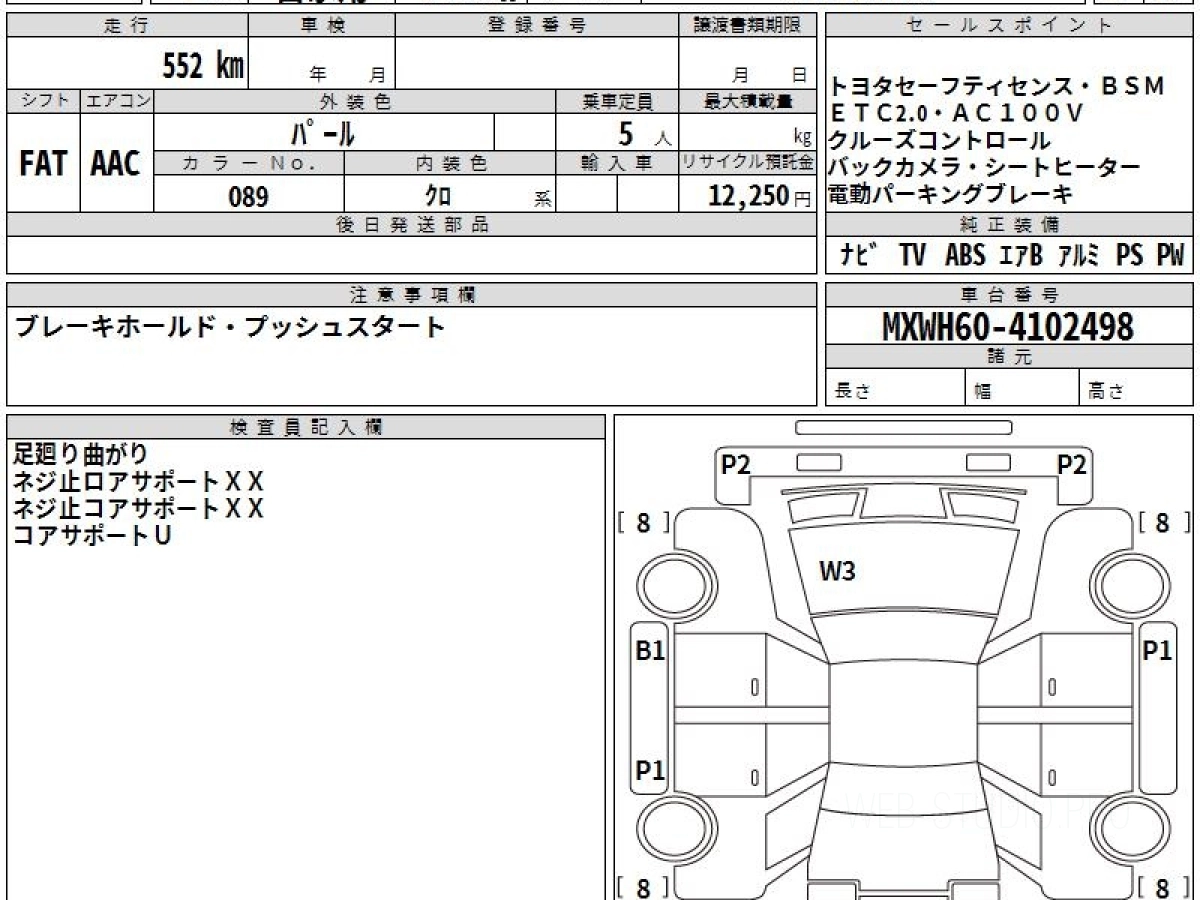The image size is (1200, 900).
Task: Click the 検査員記入欄 heading
Action: (x=306, y=426)
